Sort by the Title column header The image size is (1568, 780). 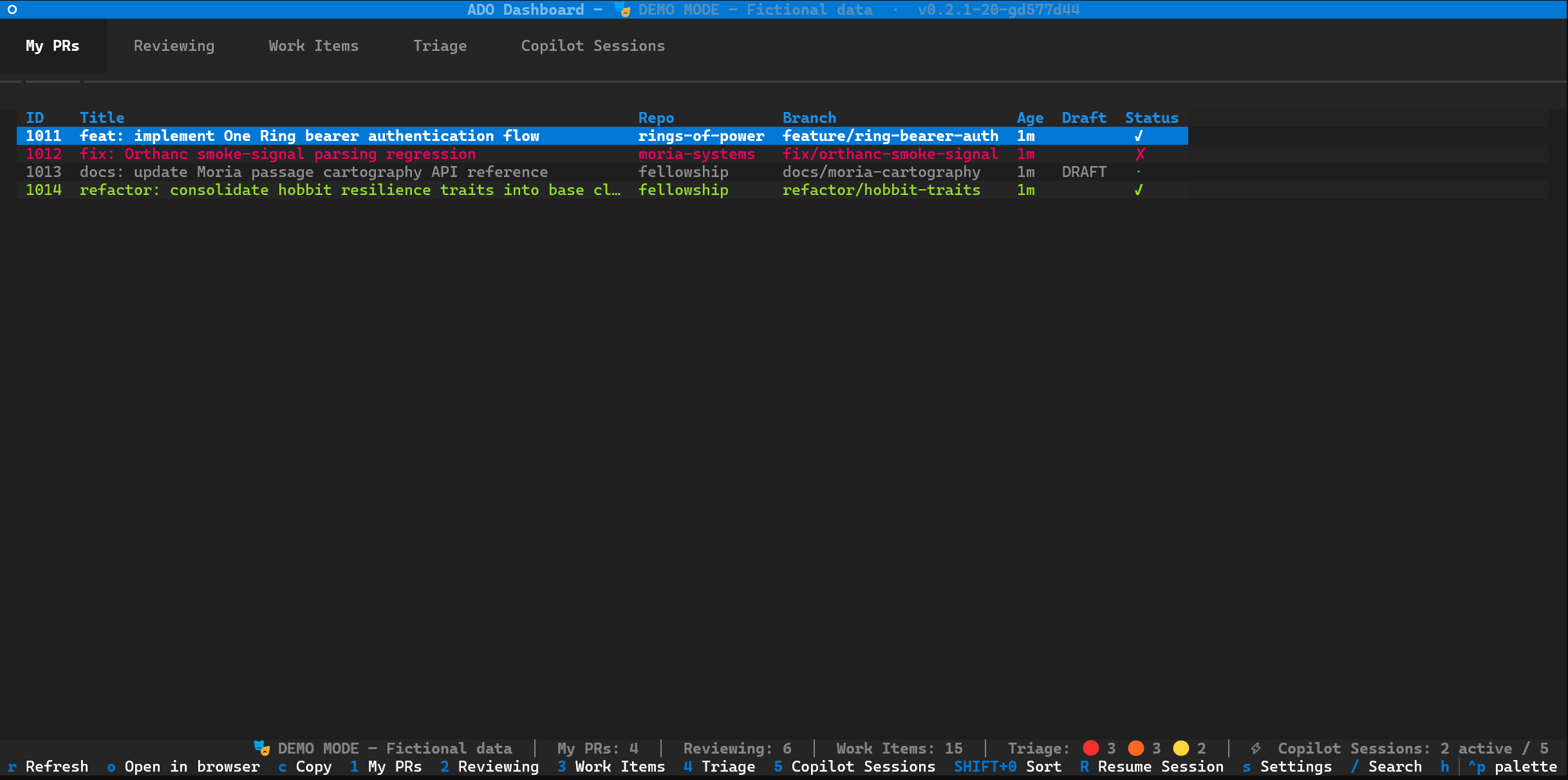pos(102,118)
